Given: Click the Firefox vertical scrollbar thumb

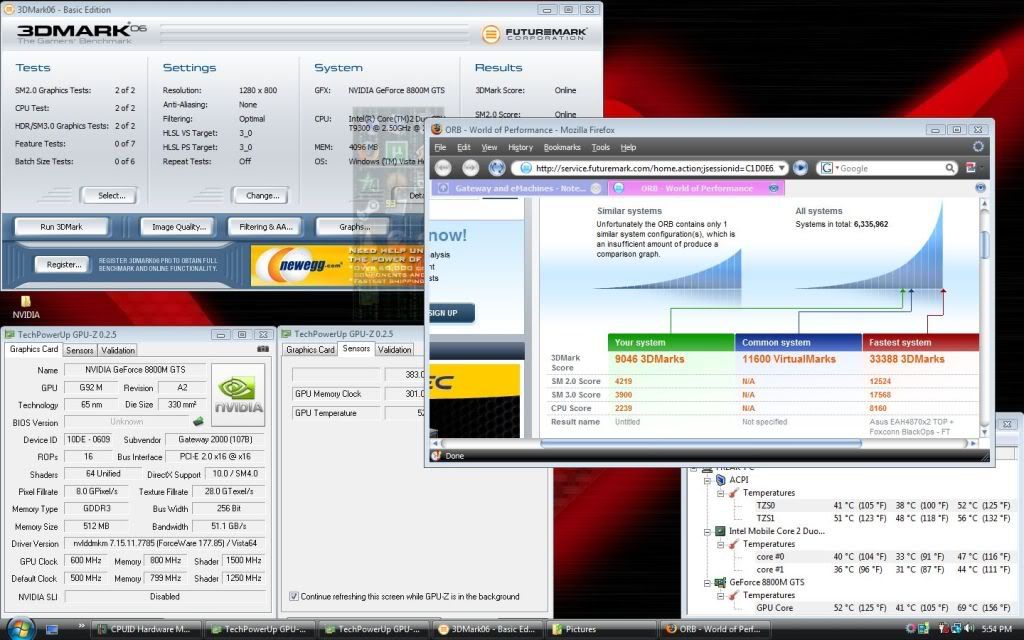Looking at the screenshot, I should 985,244.
